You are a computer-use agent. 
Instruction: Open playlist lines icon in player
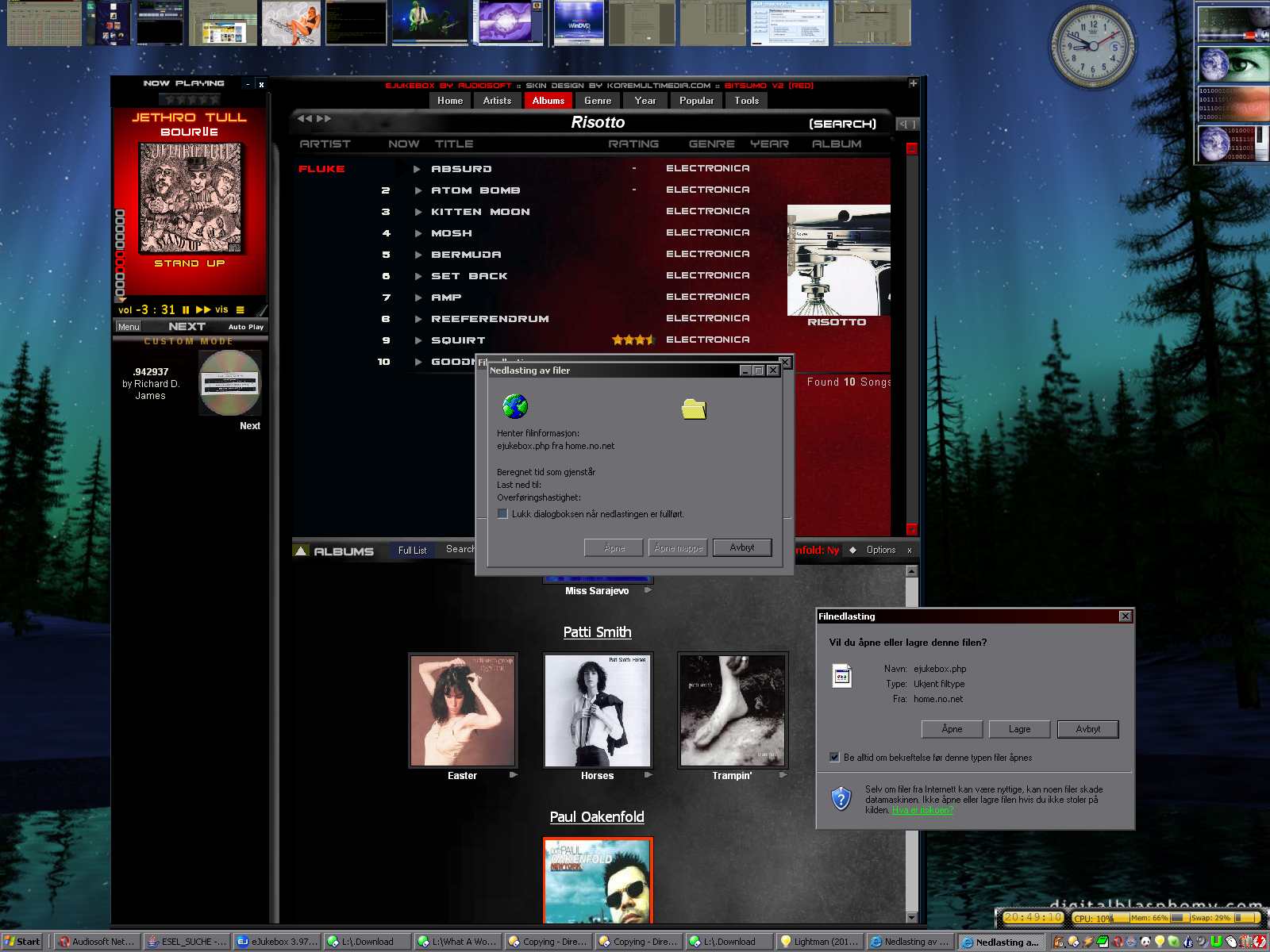click(x=241, y=310)
